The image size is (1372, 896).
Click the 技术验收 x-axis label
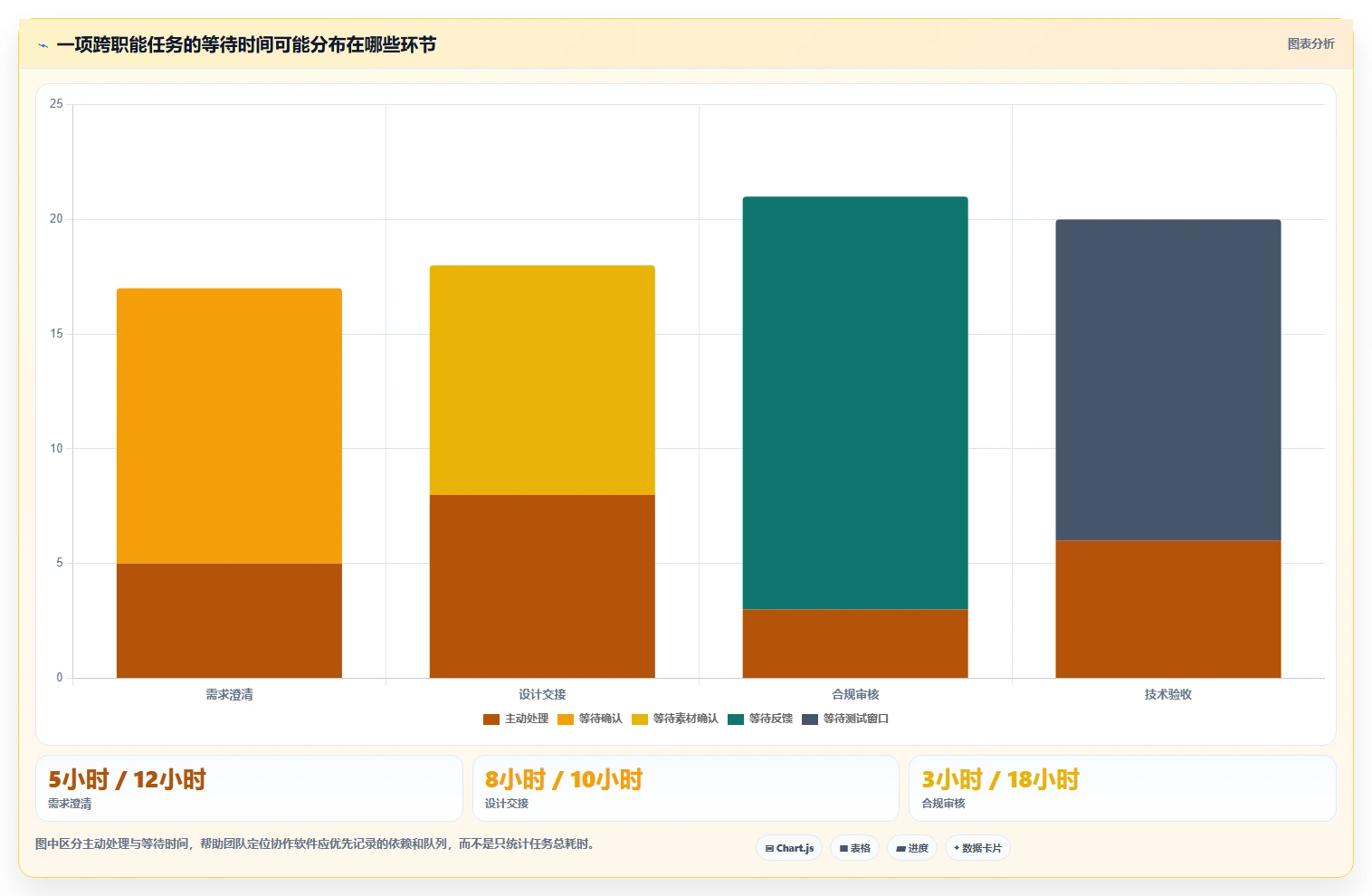point(1168,694)
